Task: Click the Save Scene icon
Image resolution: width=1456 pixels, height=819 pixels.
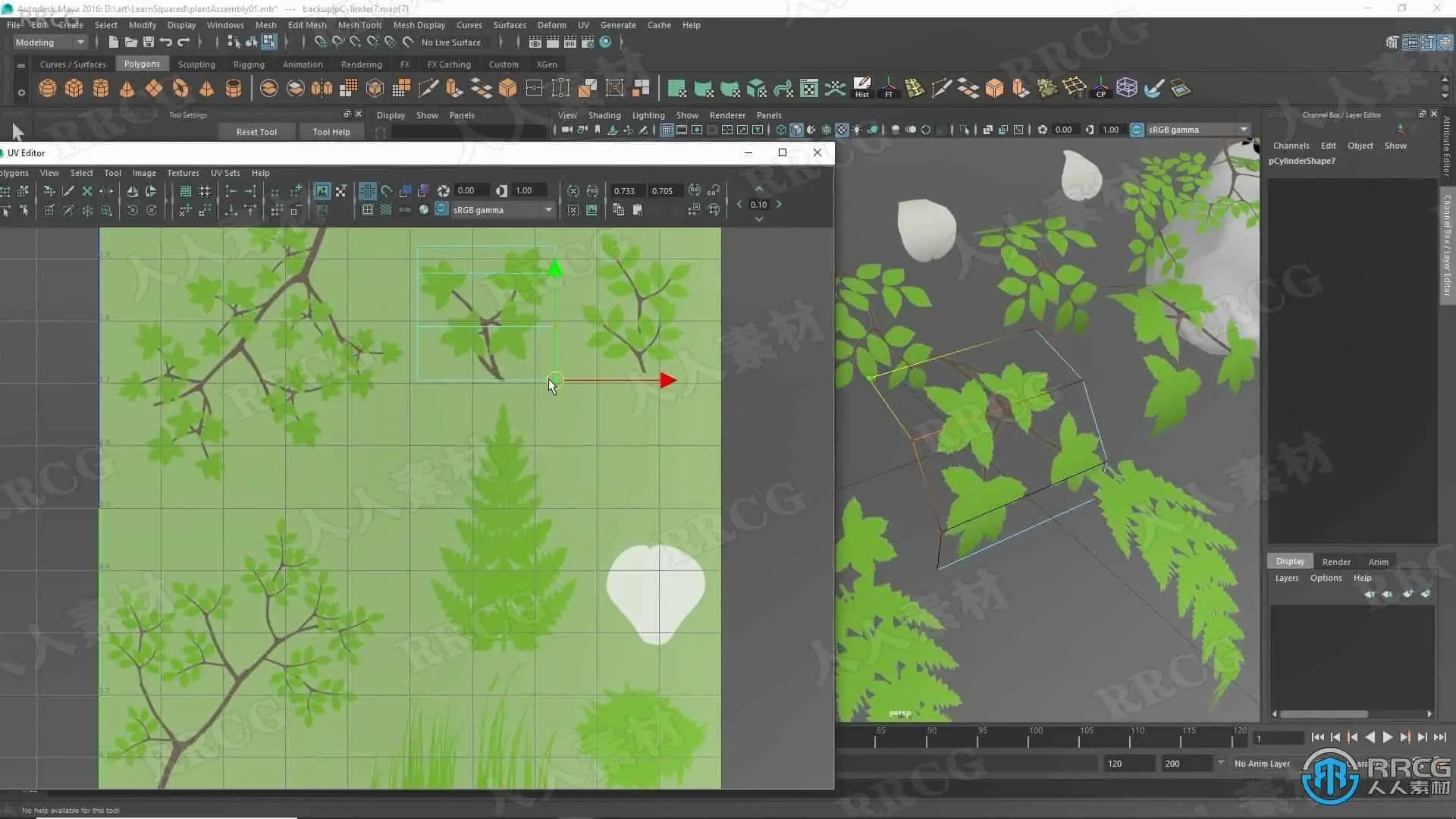Action: (149, 42)
